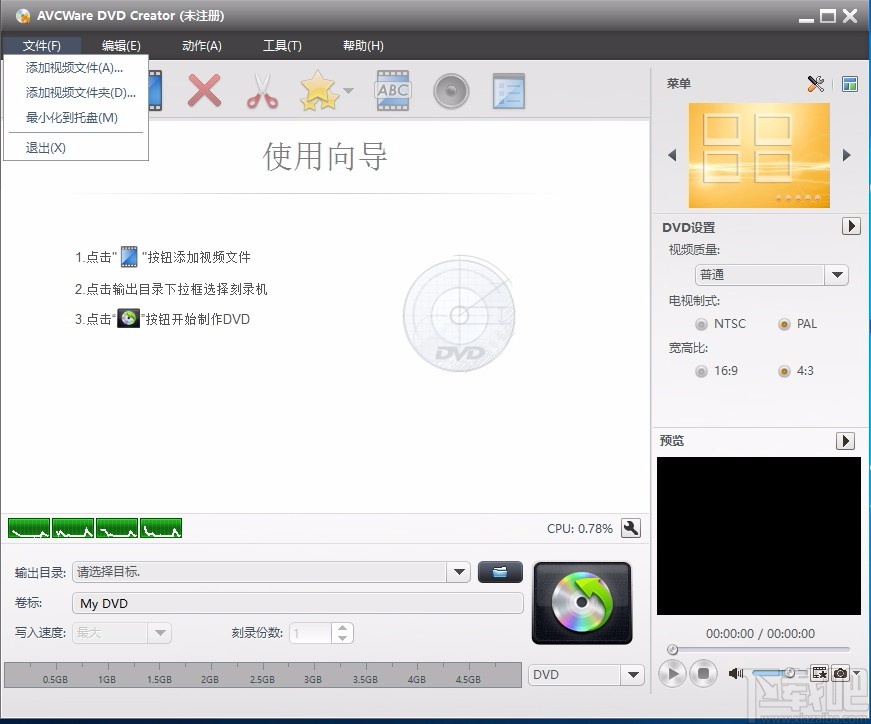Viewport: 871px width, 724px height.
Task: Select 退出(X) to exit the program
Action: [x=45, y=147]
